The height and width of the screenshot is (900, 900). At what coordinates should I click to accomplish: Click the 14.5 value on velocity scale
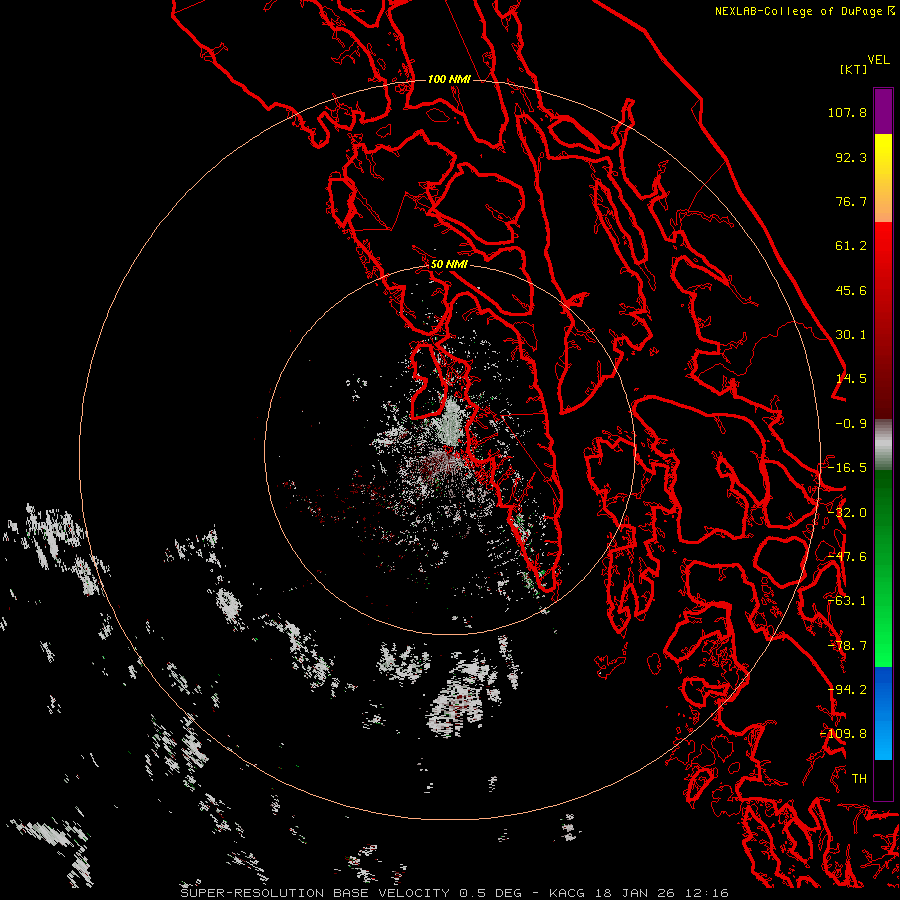click(x=851, y=379)
